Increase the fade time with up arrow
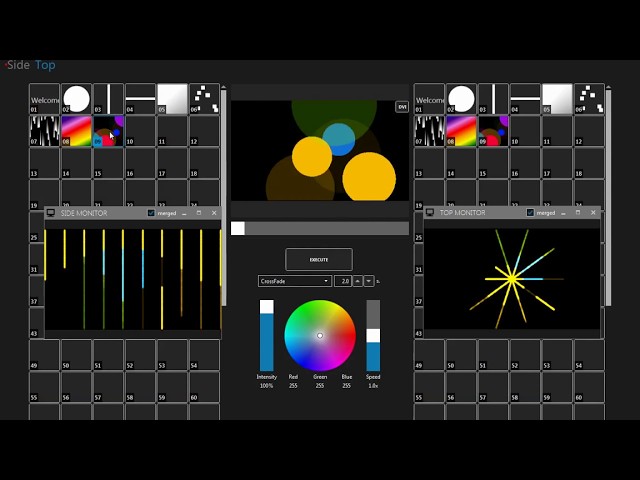The image size is (640, 480). pyautogui.click(x=358, y=281)
